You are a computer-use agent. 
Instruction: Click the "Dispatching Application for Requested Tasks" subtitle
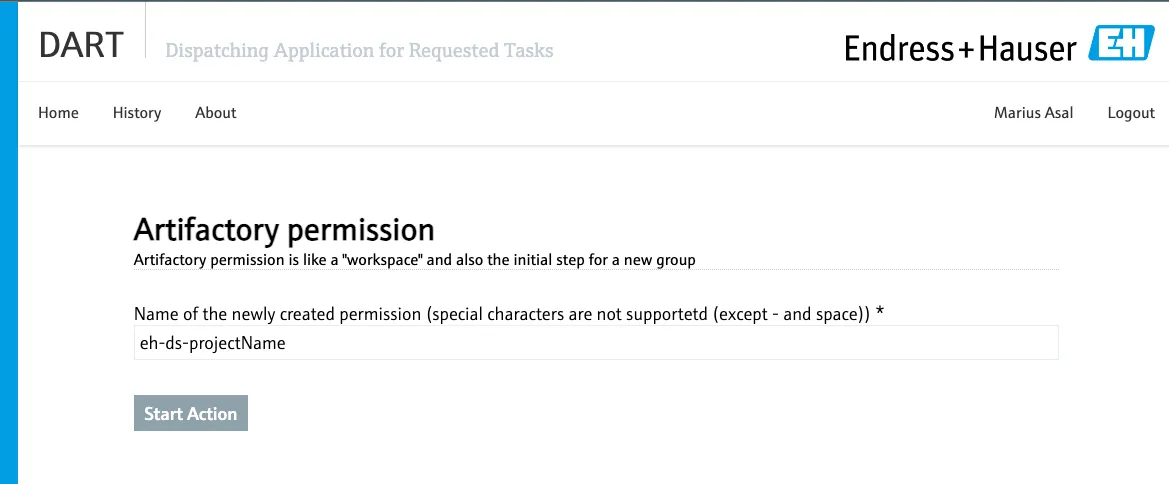(359, 50)
